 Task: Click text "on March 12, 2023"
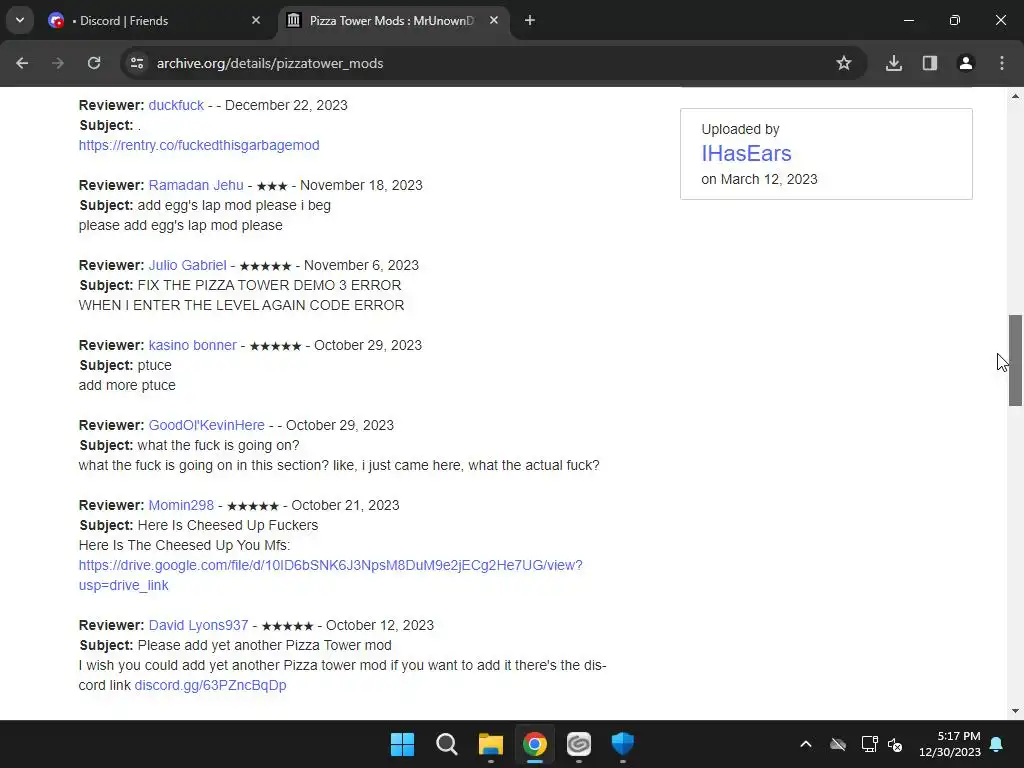coord(759,179)
